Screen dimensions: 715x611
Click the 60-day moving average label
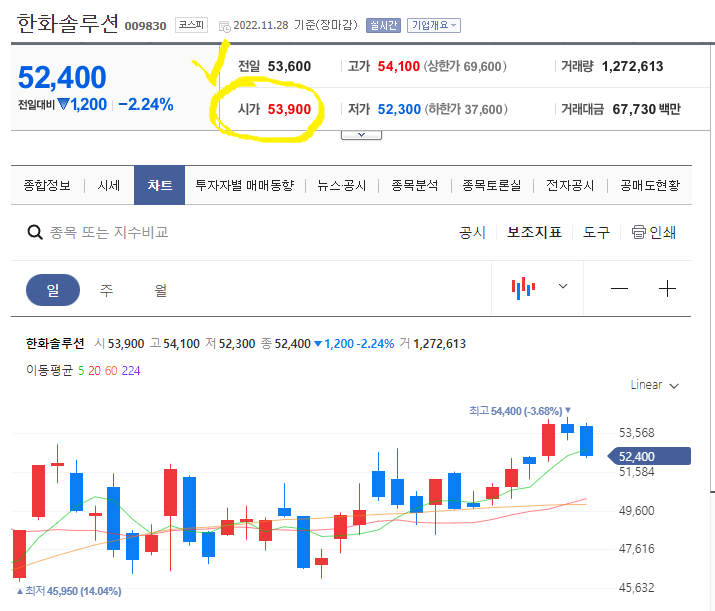point(111,371)
